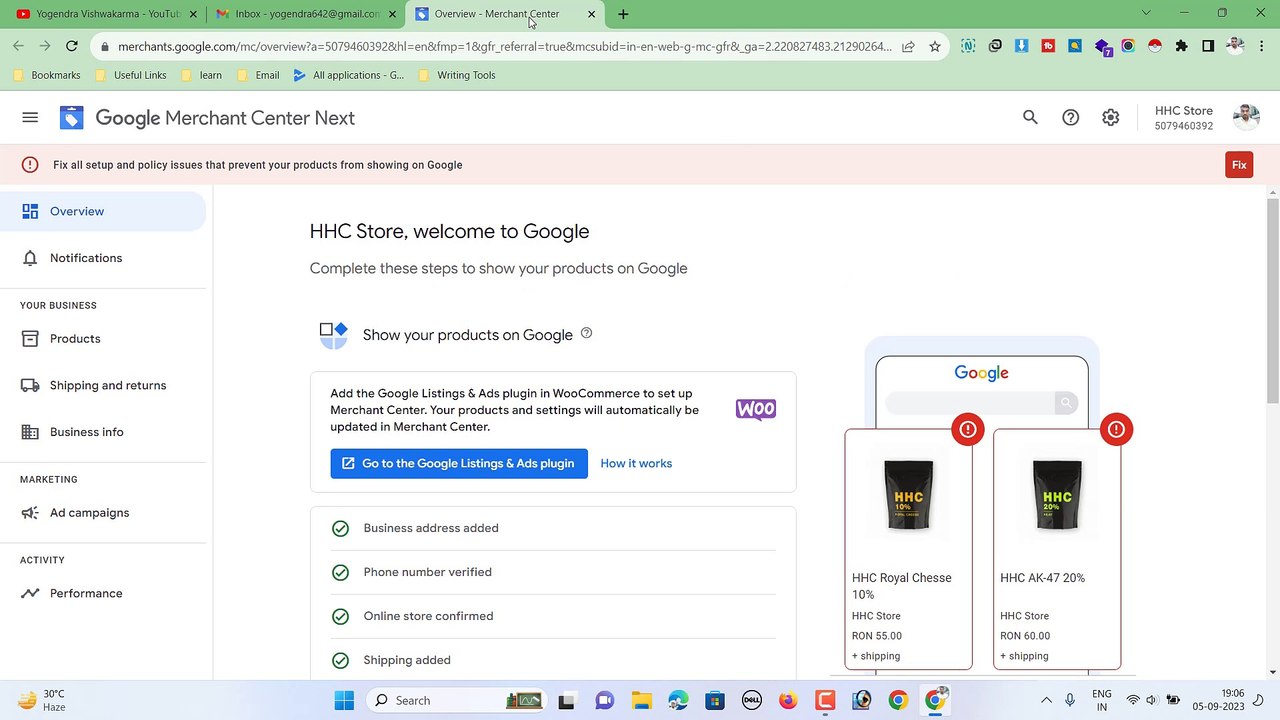Open the weather widget 30°C Haze
This screenshot has height=720, width=1280.
42,700
